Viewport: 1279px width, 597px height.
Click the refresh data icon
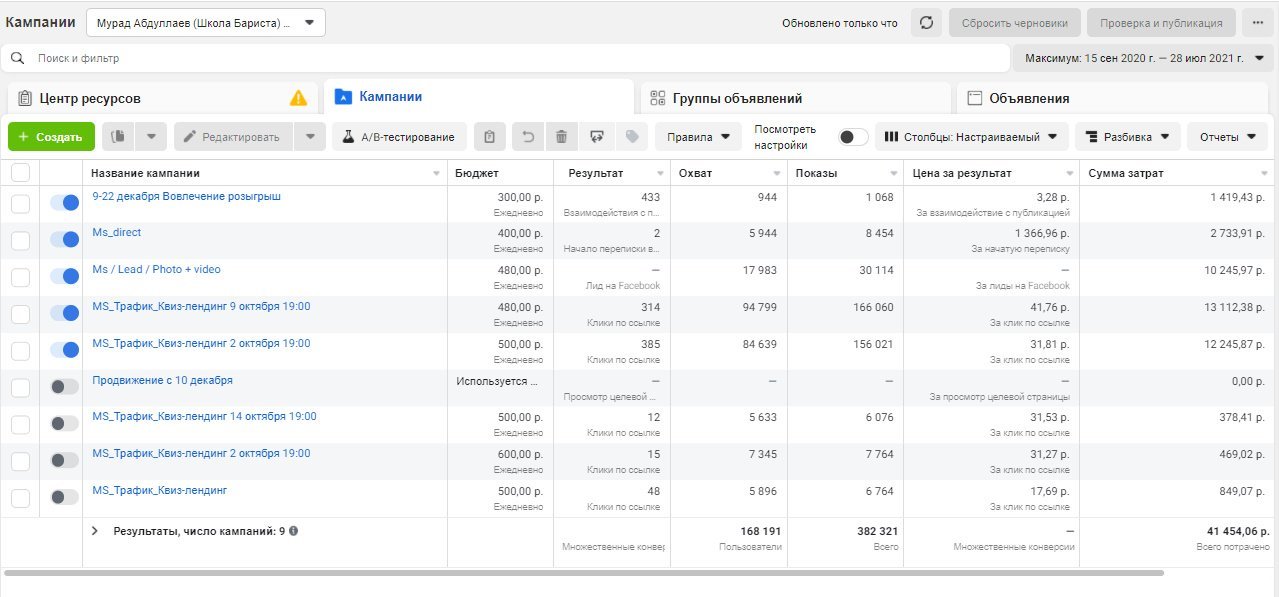pos(926,23)
